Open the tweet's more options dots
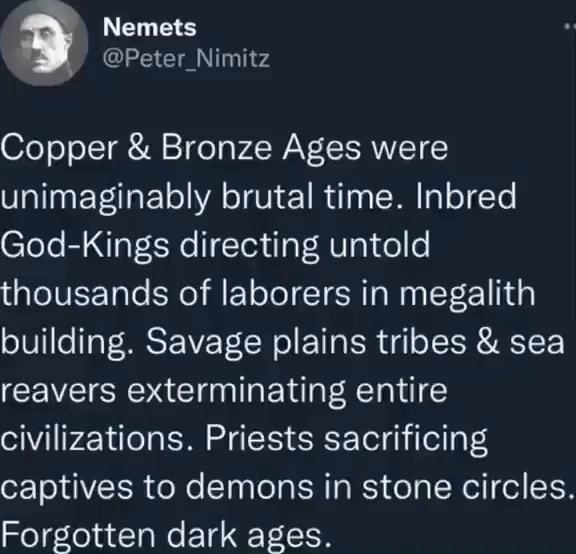Image resolution: width=576 pixels, height=554 pixels. 570,26
